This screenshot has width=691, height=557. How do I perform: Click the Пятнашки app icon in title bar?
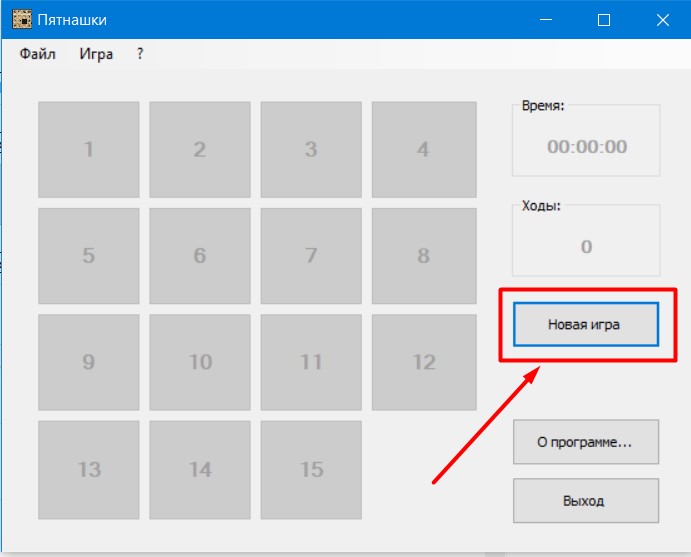(x=22, y=20)
